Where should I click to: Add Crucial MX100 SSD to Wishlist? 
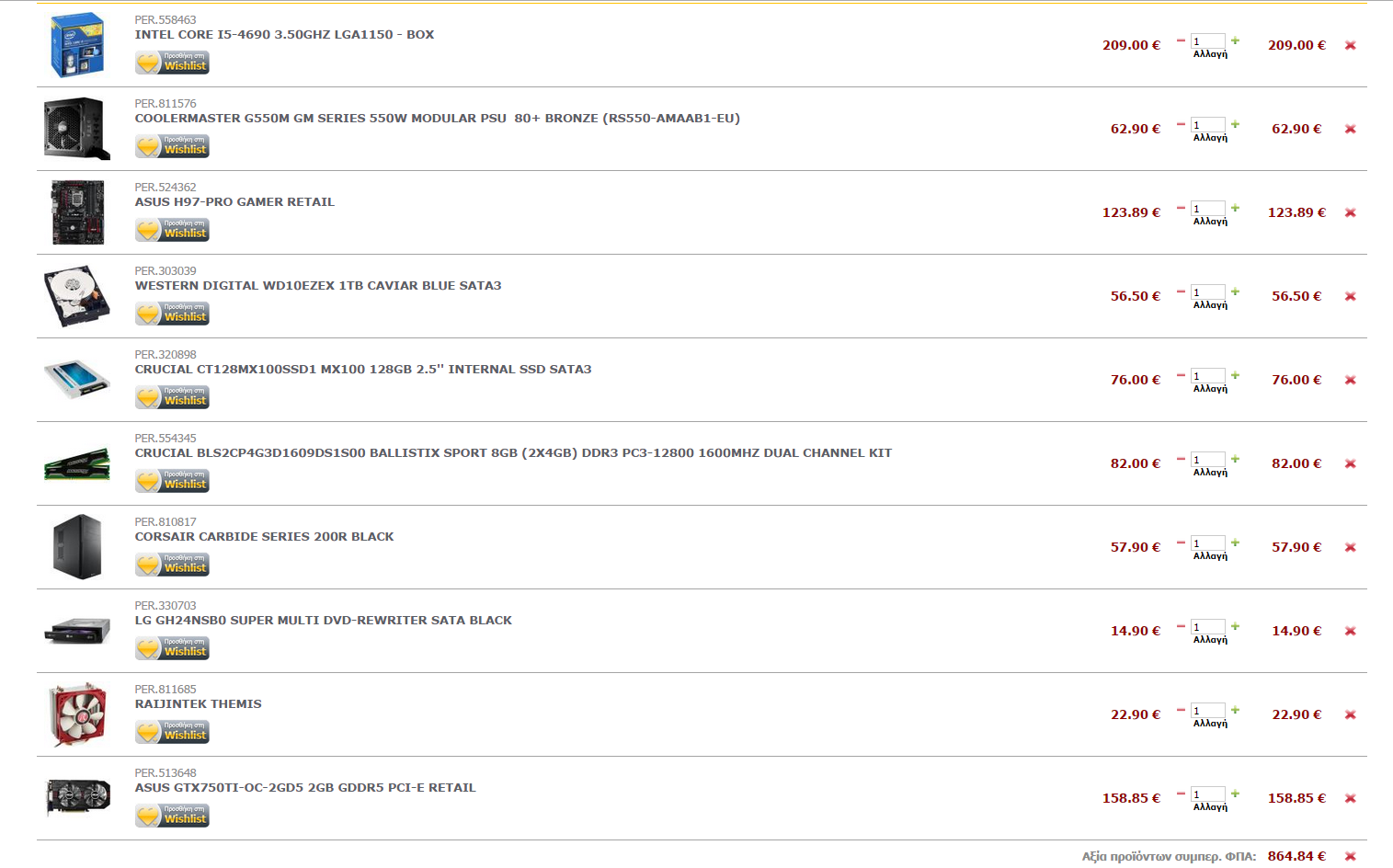pos(172,397)
